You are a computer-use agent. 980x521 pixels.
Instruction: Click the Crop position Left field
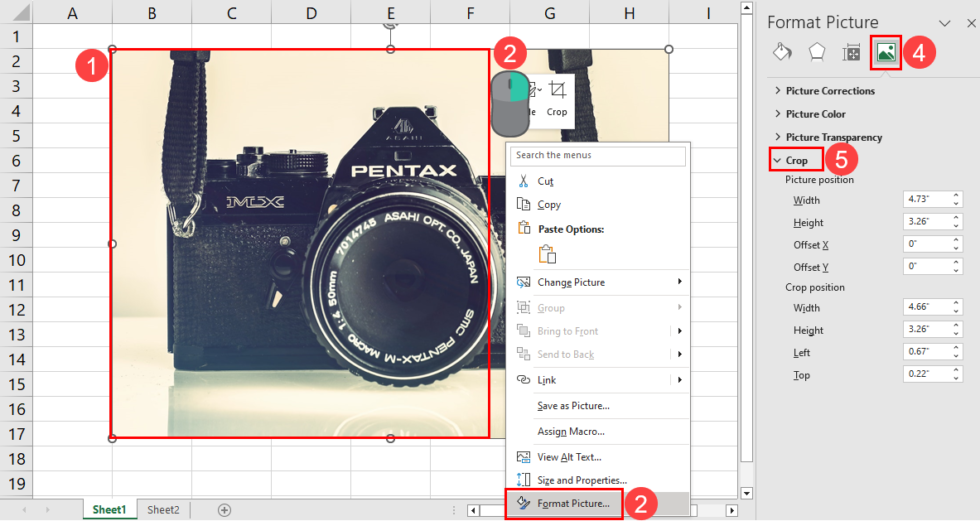coord(927,352)
